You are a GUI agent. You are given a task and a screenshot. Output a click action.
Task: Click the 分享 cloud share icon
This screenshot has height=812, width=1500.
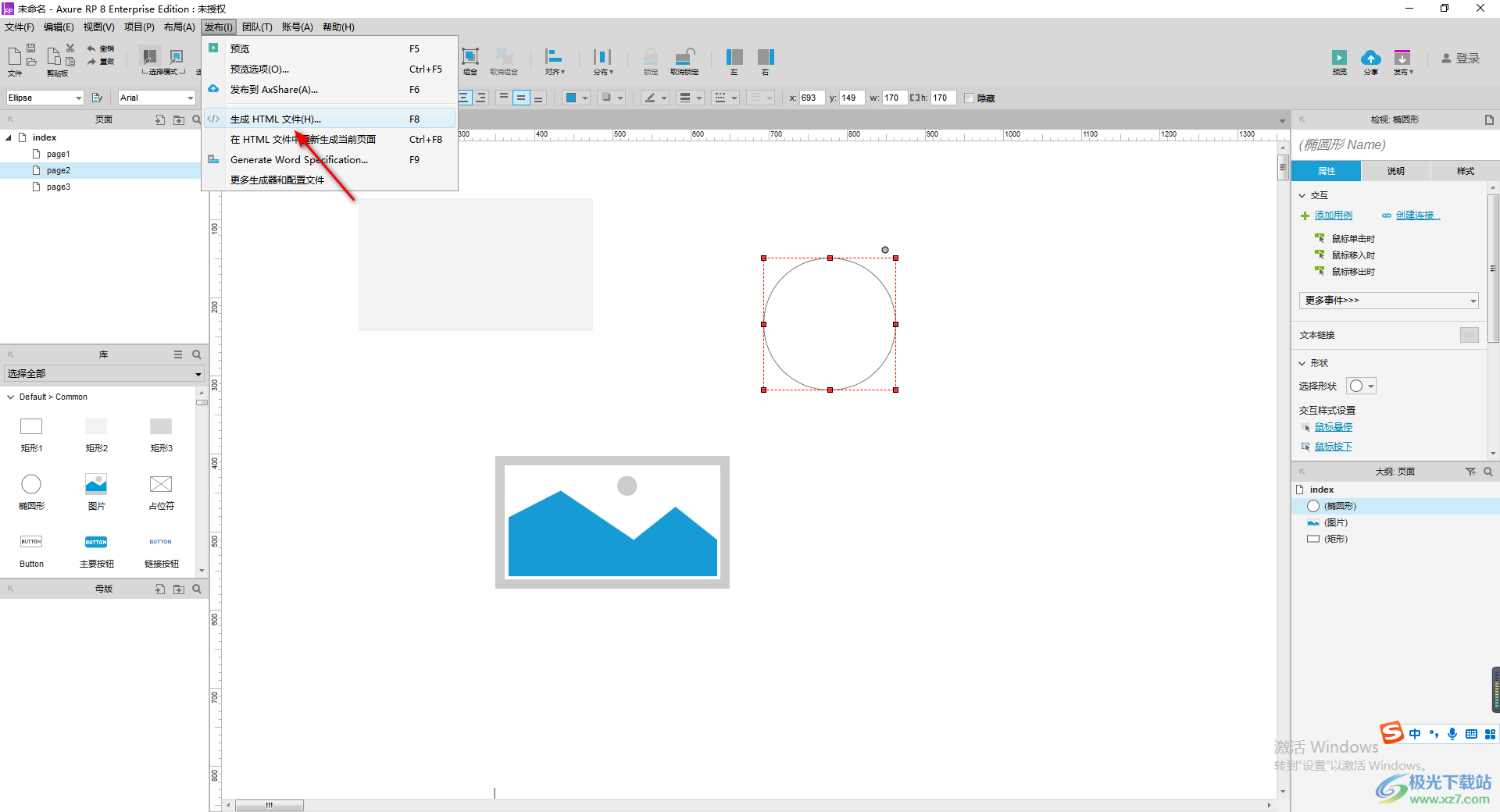click(1370, 59)
